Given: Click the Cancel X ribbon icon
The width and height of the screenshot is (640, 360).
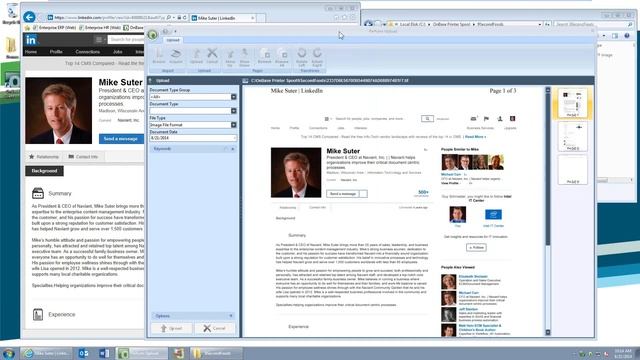Looking at the screenshot, I should [x=212, y=56].
